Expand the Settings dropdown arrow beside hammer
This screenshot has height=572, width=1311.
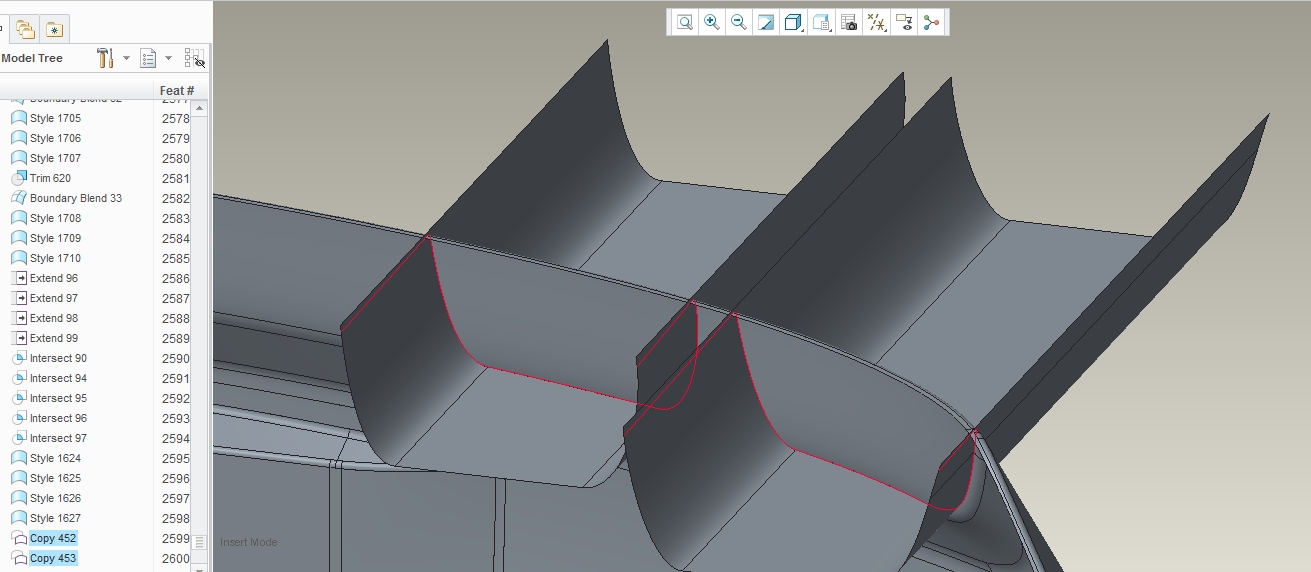[126, 58]
